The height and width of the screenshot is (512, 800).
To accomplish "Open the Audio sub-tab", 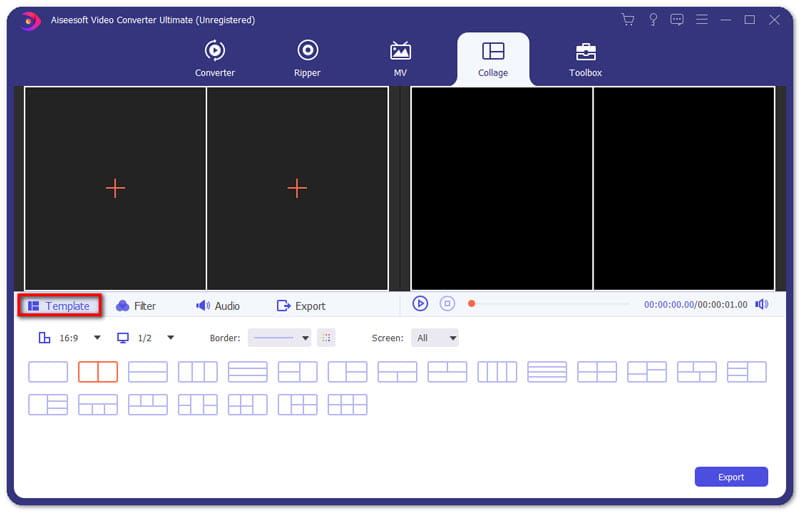I will (x=218, y=306).
